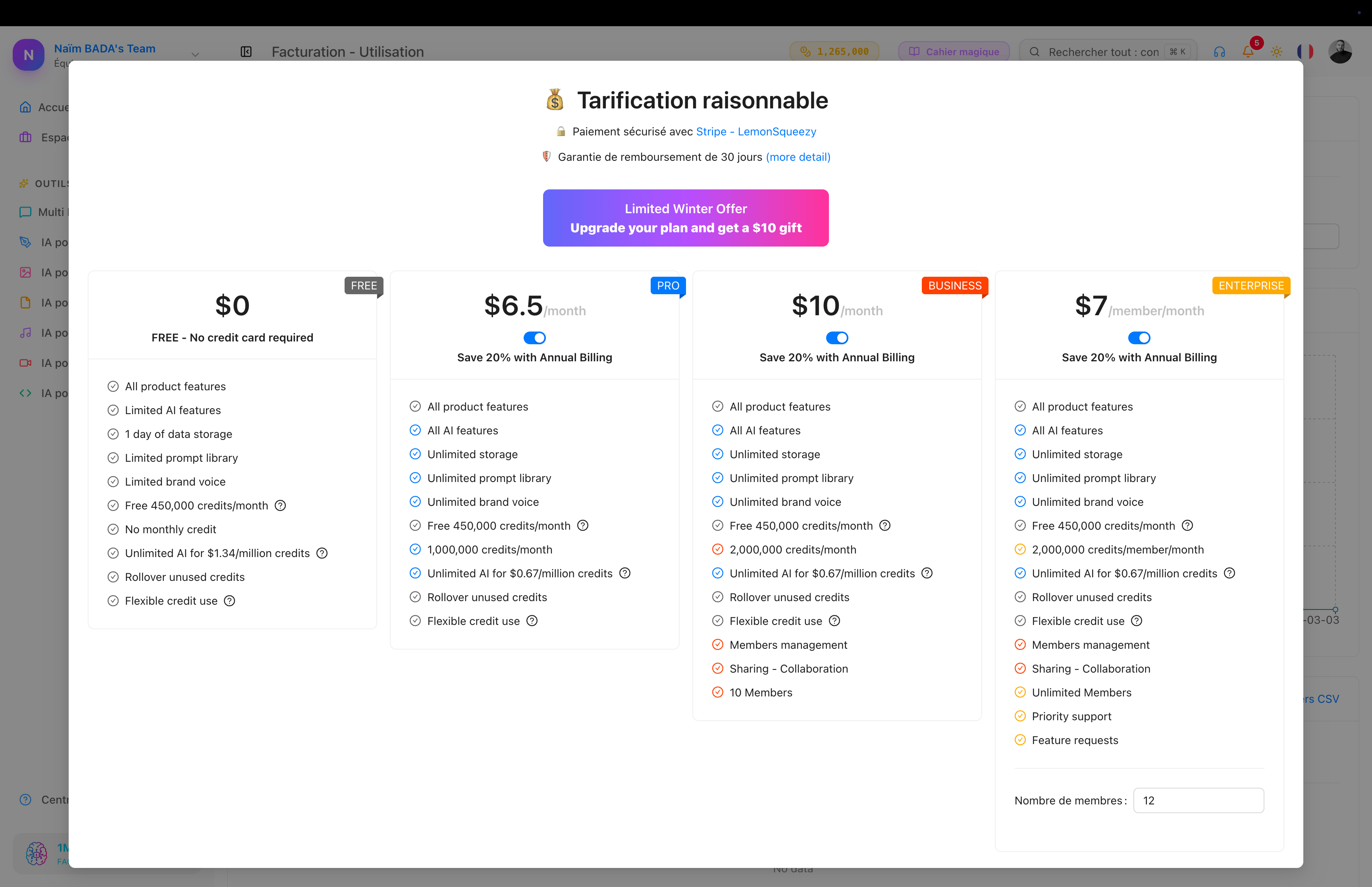Open the user profile avatar
This screenshot has width=1372, height=887.
click(x=1340, y=52)
